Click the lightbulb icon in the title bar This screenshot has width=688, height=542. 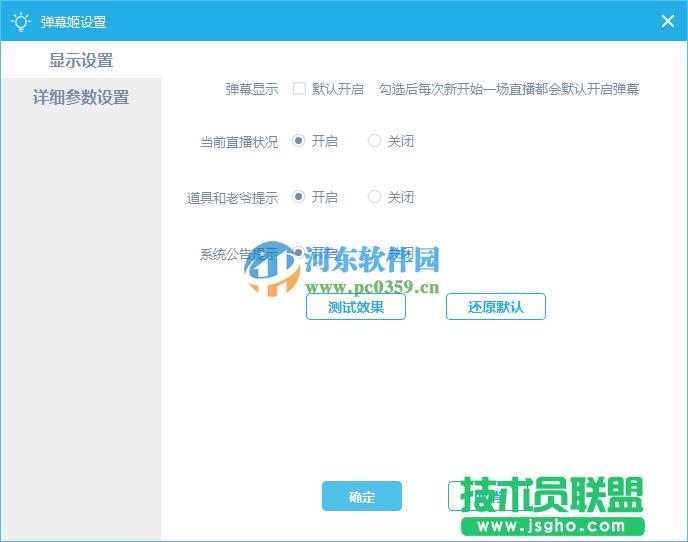pos(20,21)
